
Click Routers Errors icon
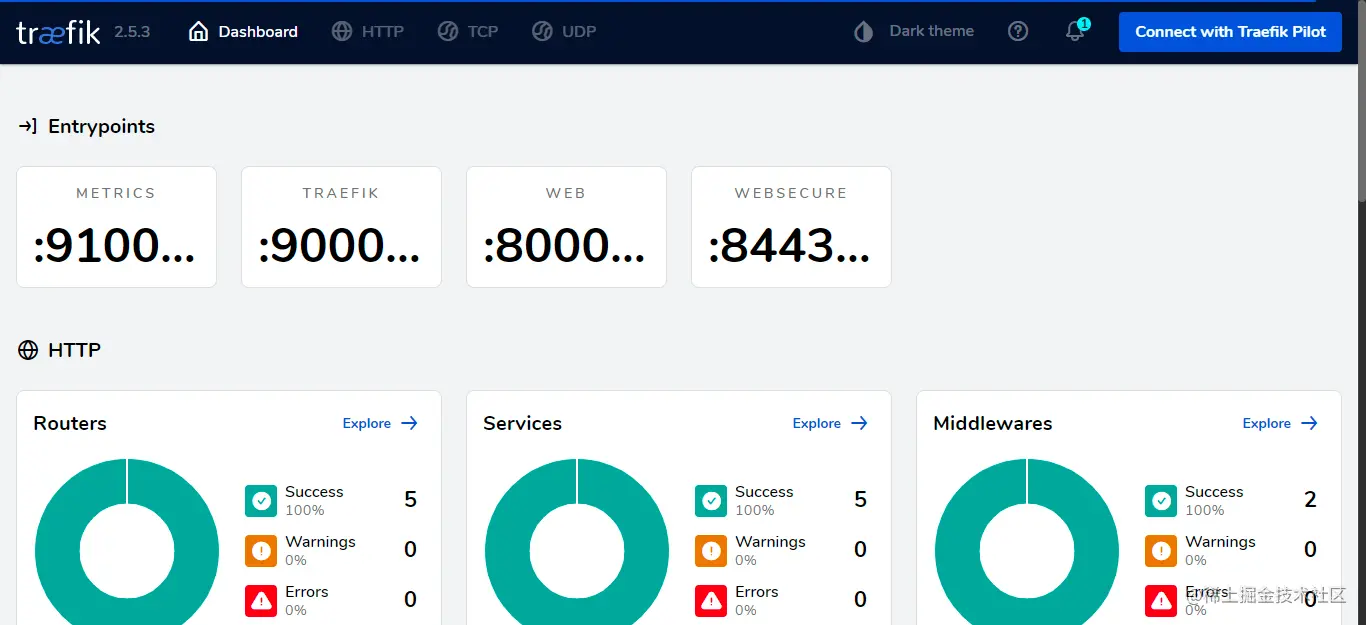pos(261,601)
